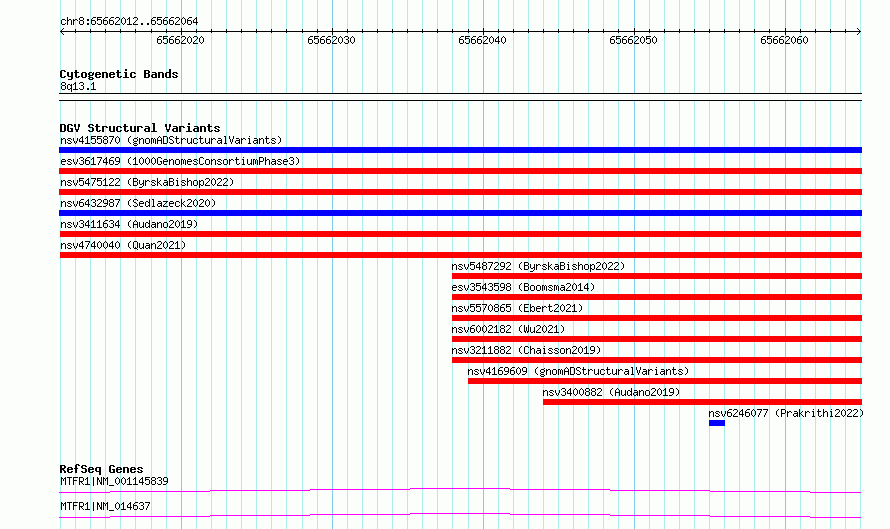Select the magenta line under MTFR1|NM_001145839
Screen dimensions: 890x529
460,490
